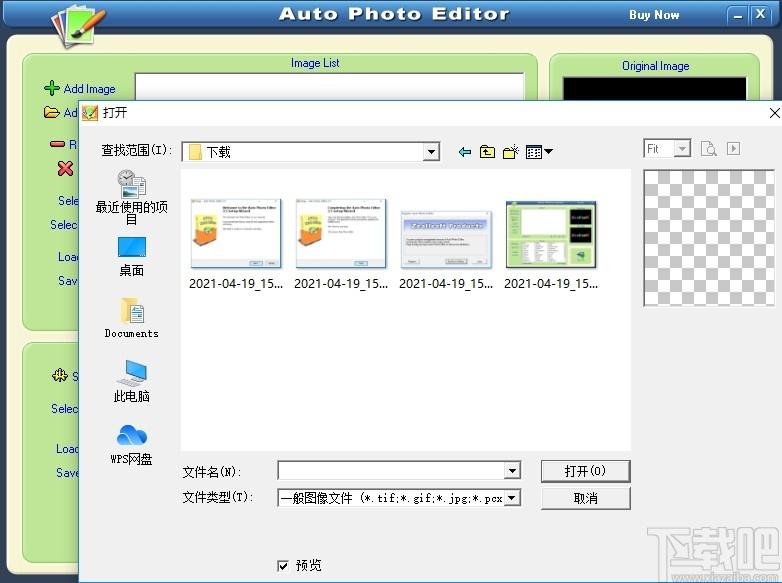This screenshot has height=583, width=782.
Task: Open the Fit zoom dropdown
Action: tap(682, 149)
